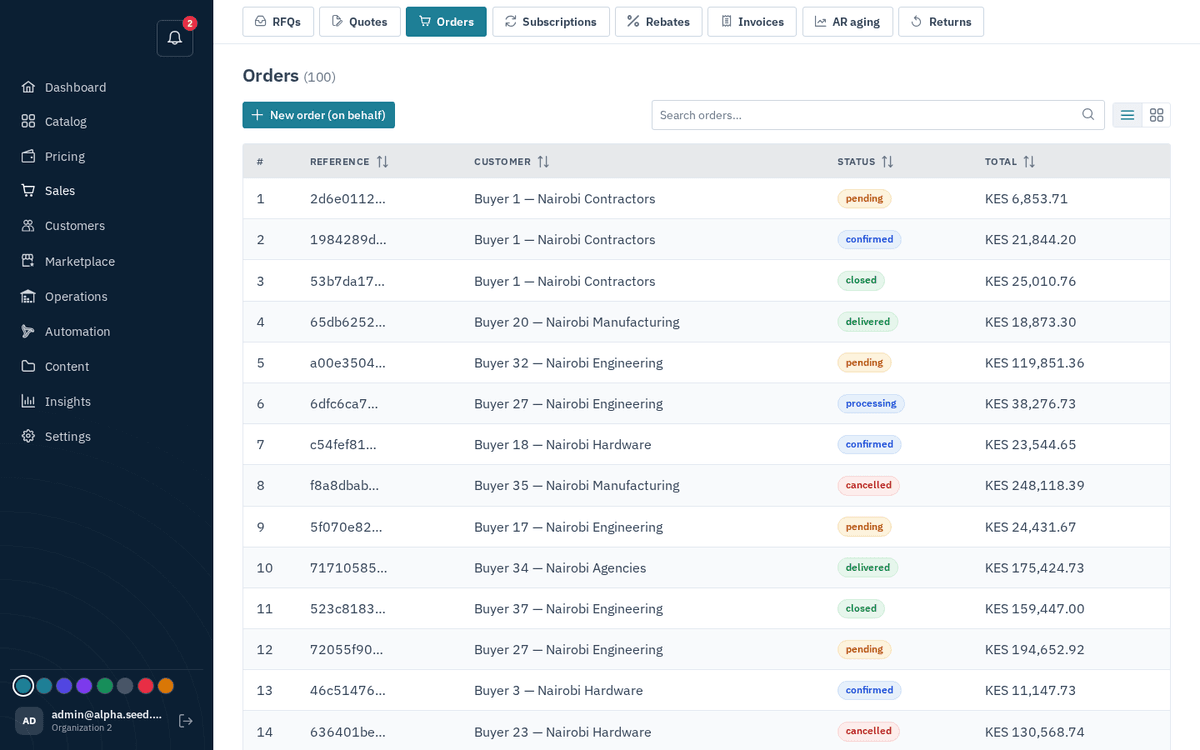
Task: Click the Marketplace store icon
Action: (x=28, y=261)
